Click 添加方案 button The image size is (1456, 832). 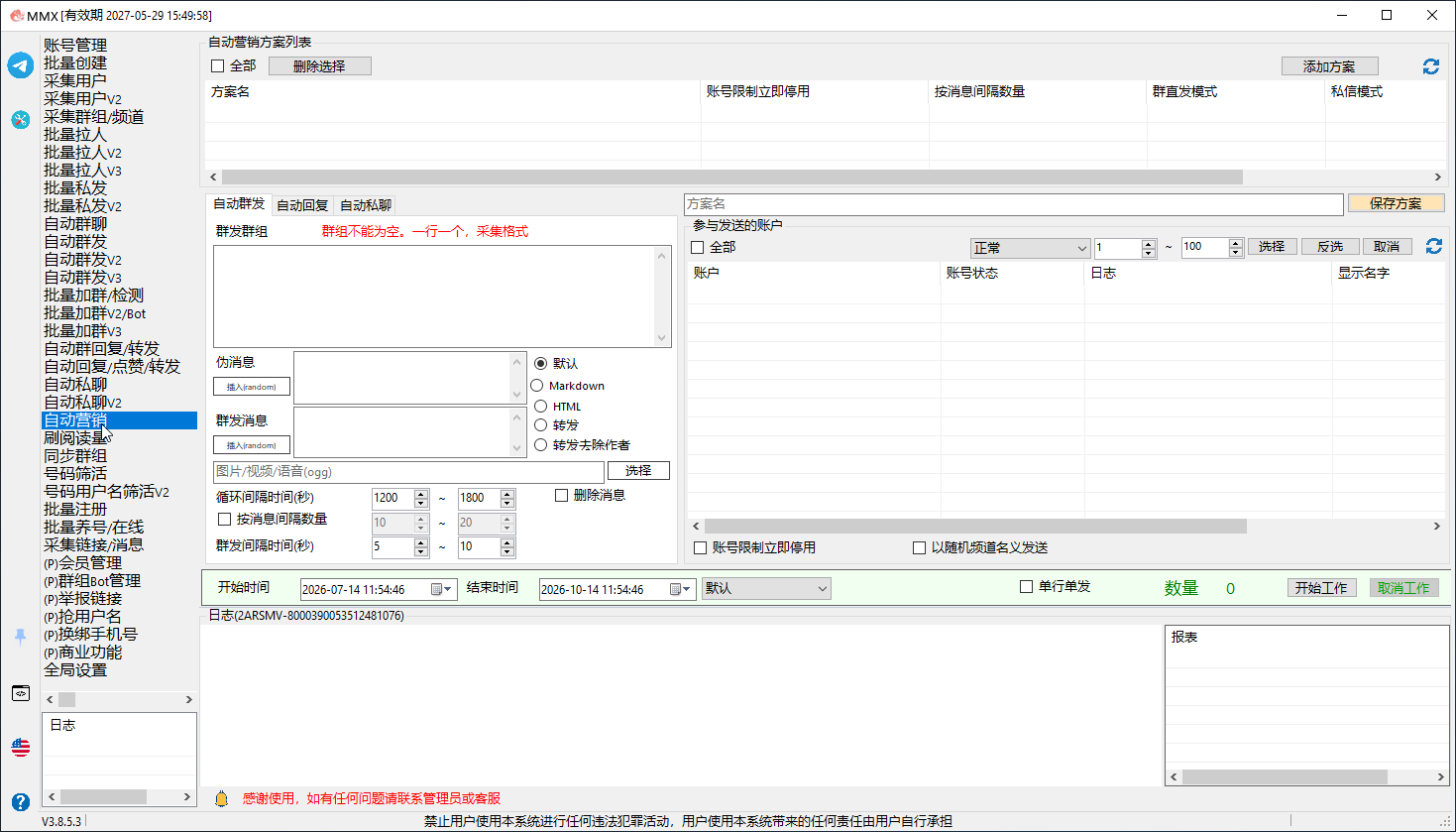(x=1329, y=66)
